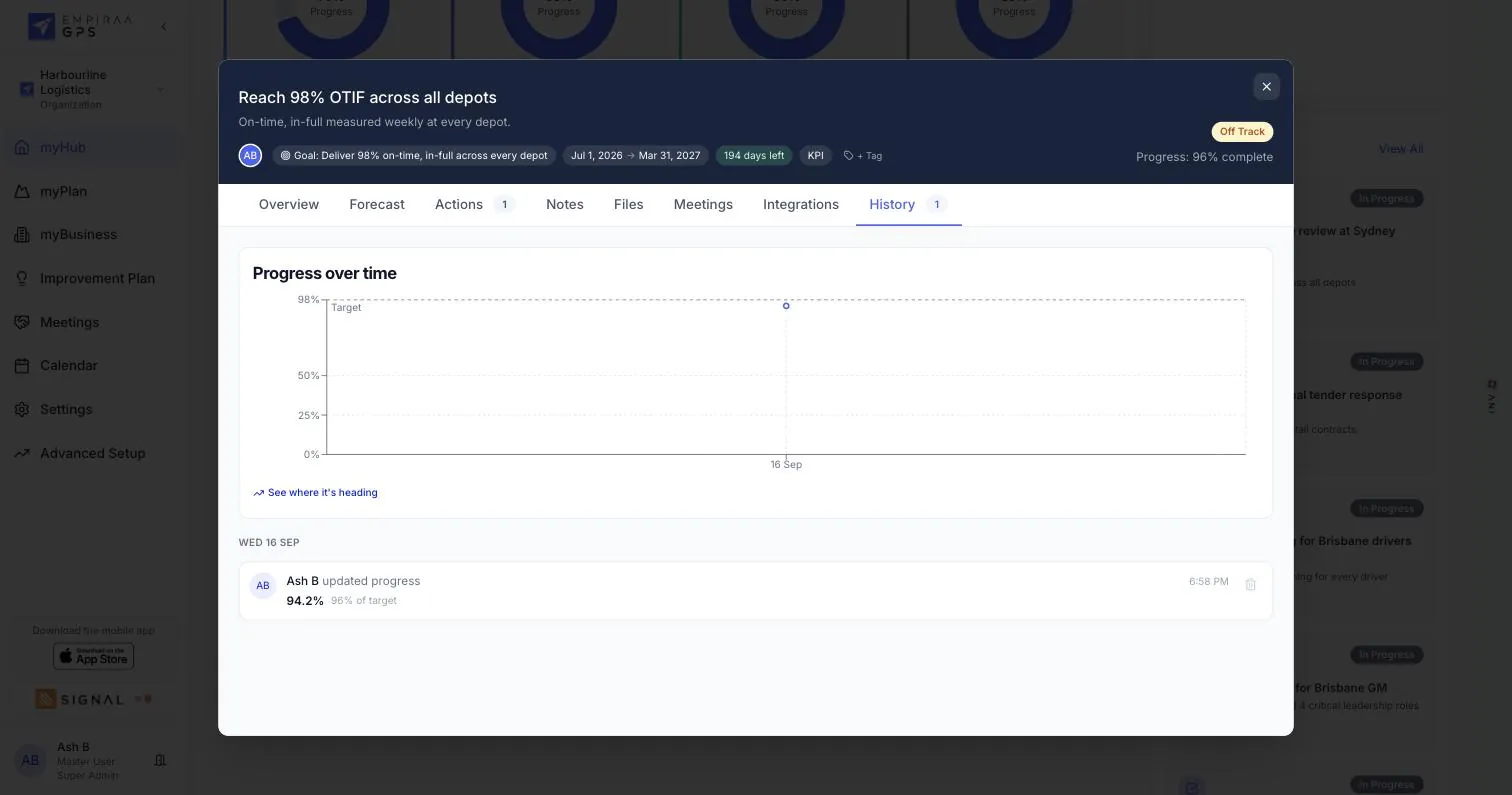Collapse the sidebar with the chevron
1512x795 pixels.
point(164,27)
